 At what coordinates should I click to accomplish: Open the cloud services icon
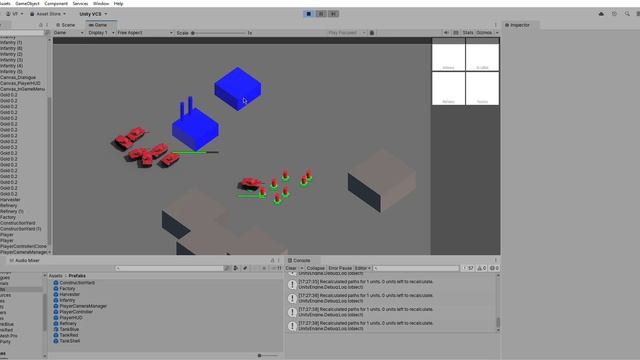(x=601, y=14)
